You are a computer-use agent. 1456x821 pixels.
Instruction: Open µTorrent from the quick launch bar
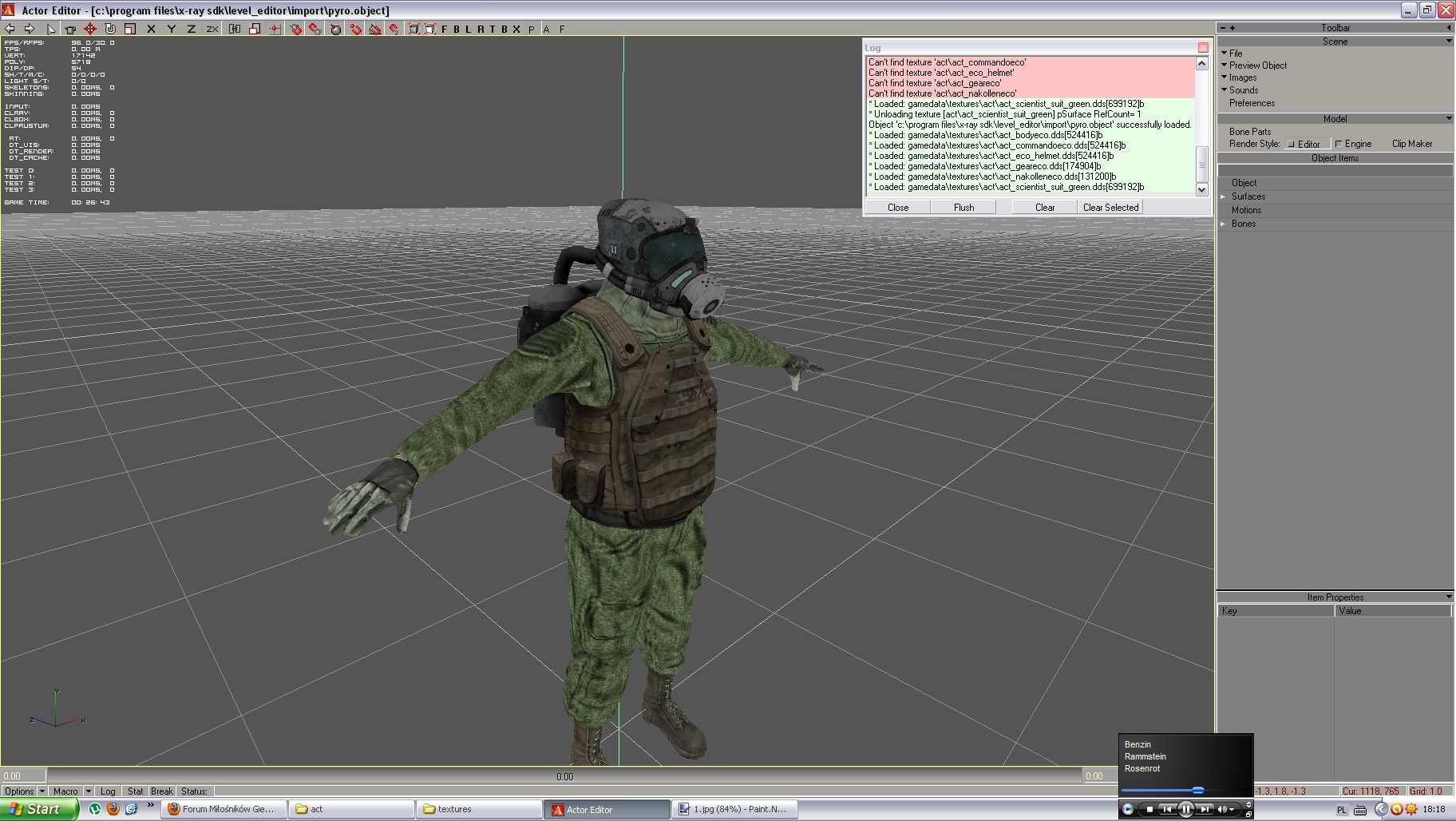[x=95, y=809]
